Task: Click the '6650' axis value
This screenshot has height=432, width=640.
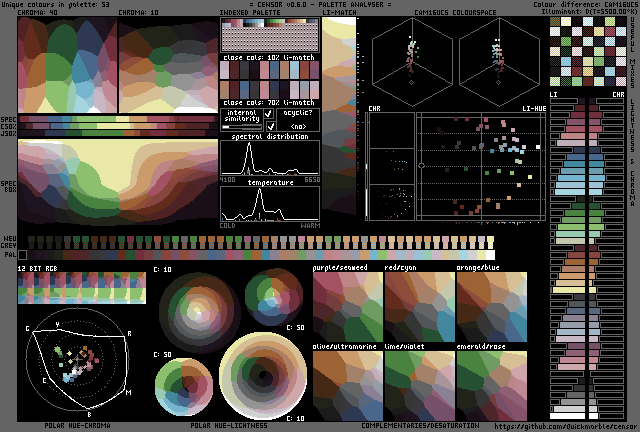Action: click(x=312, y=179)
